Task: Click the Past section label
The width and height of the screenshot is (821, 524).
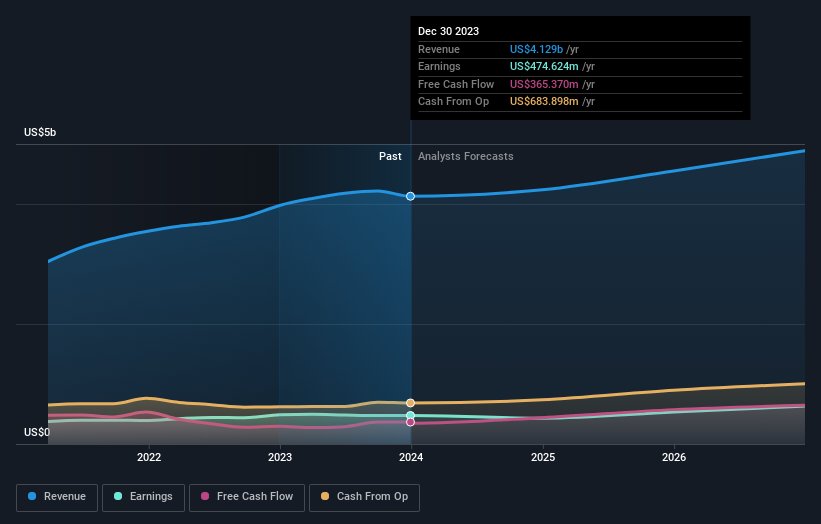Action: (390, 157)
